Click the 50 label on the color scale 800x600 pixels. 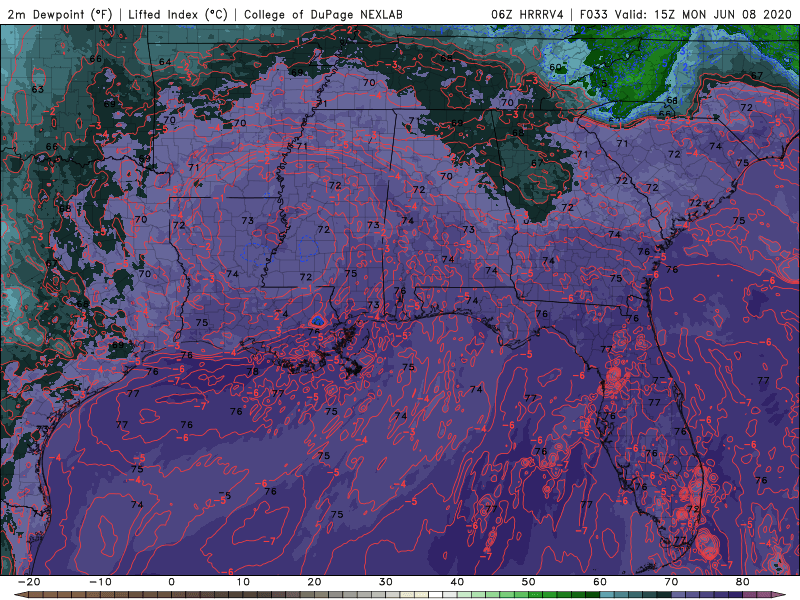coord(529,582)
